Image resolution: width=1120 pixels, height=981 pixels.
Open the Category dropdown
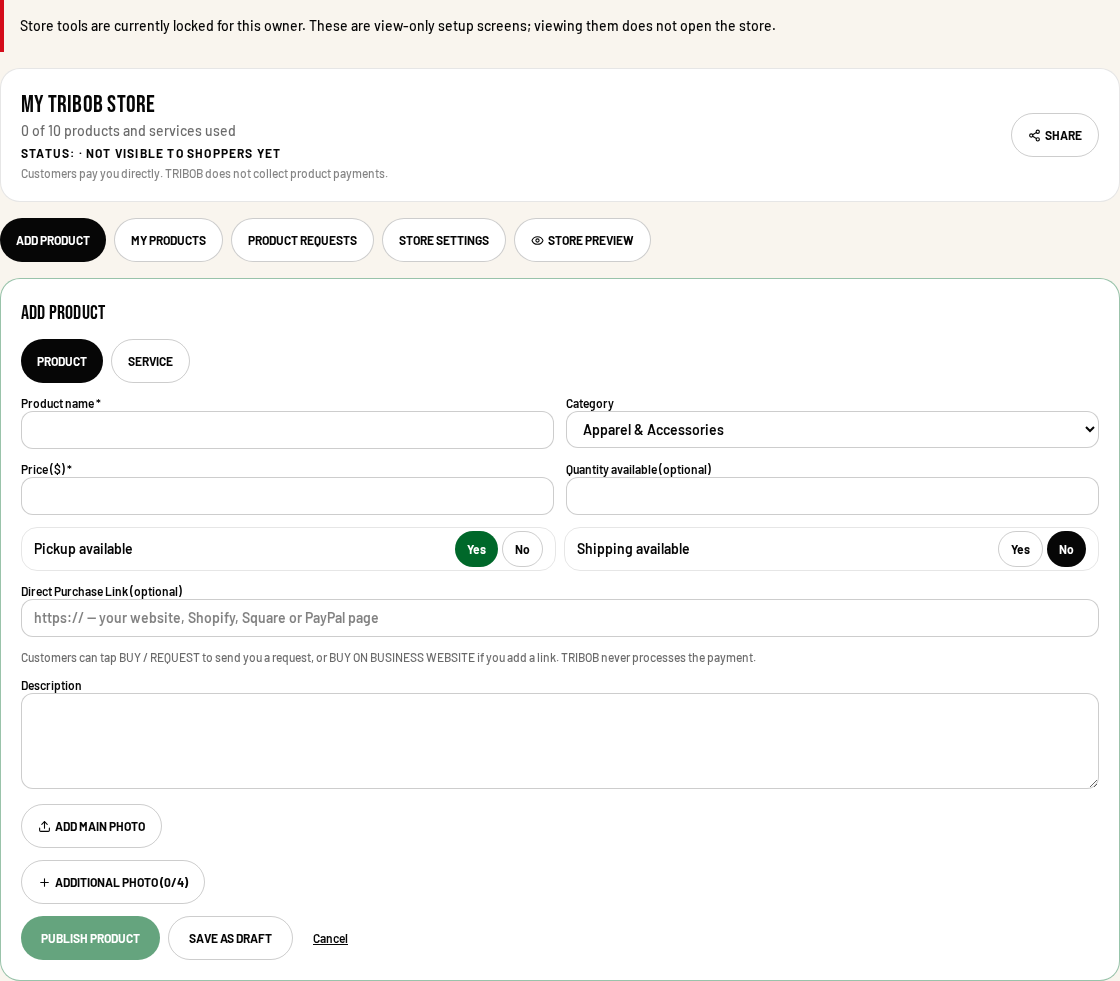coord(832,430)
